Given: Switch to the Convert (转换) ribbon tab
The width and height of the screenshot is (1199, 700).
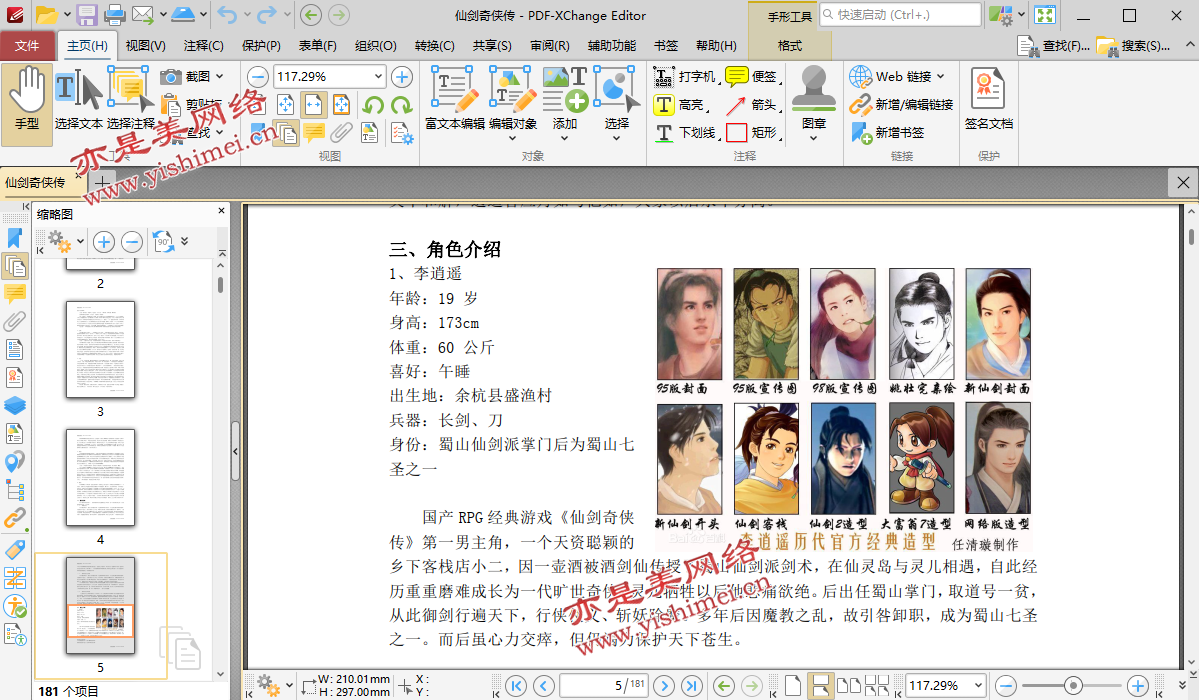Looking at the screenshot, I should pyautogui.click(x=434, y=46).
